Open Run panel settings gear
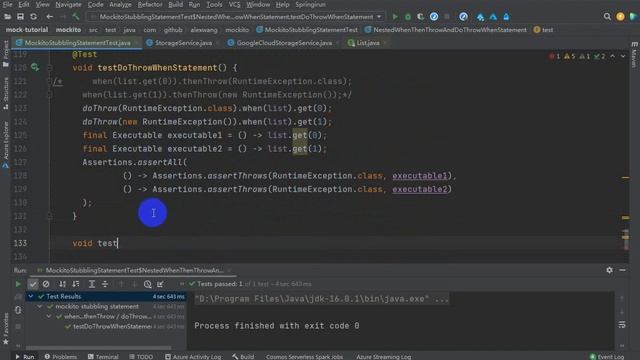 [609, 270]
